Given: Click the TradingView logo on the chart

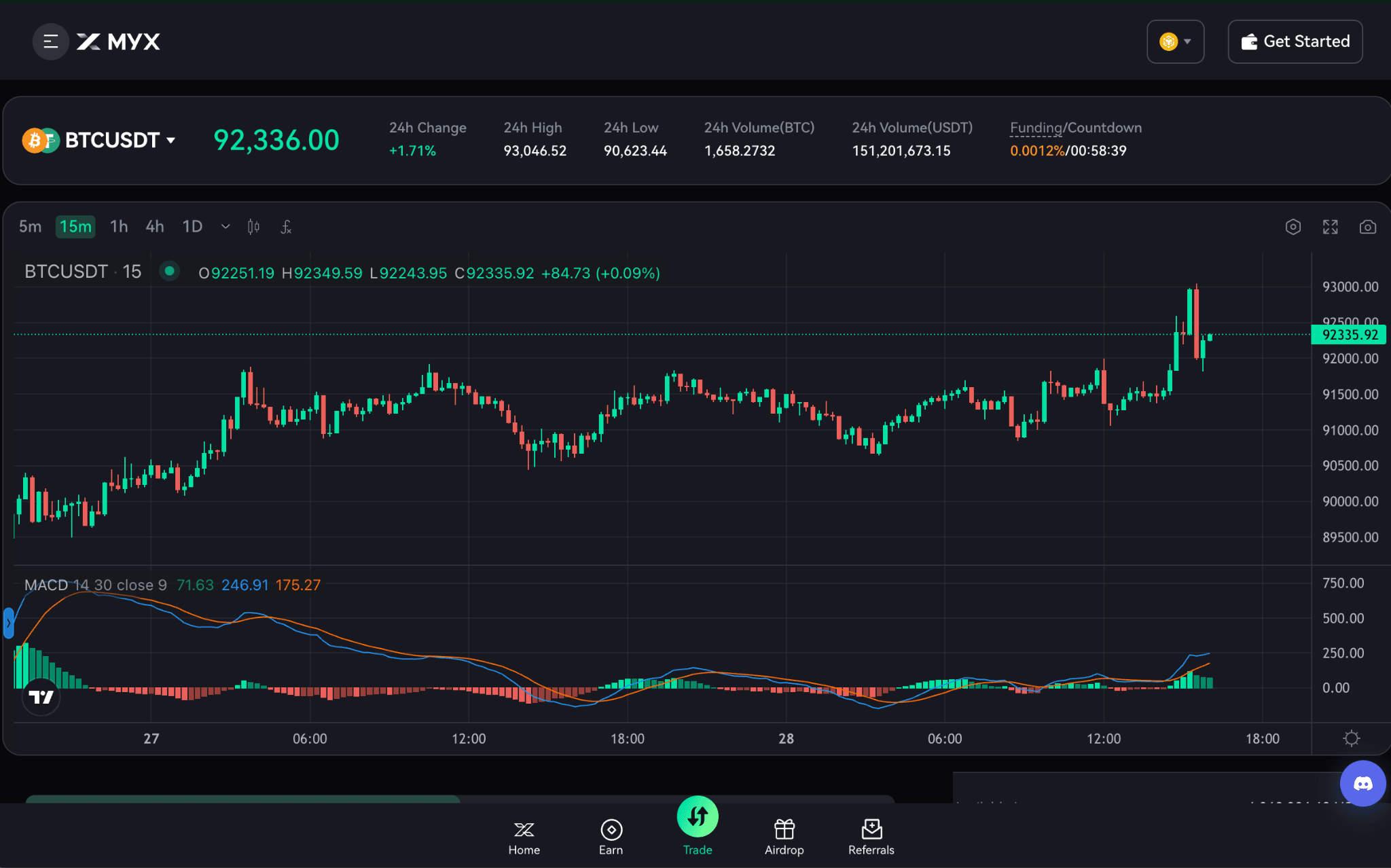Looking at the screenshot, I should click(x=41, y=697).
